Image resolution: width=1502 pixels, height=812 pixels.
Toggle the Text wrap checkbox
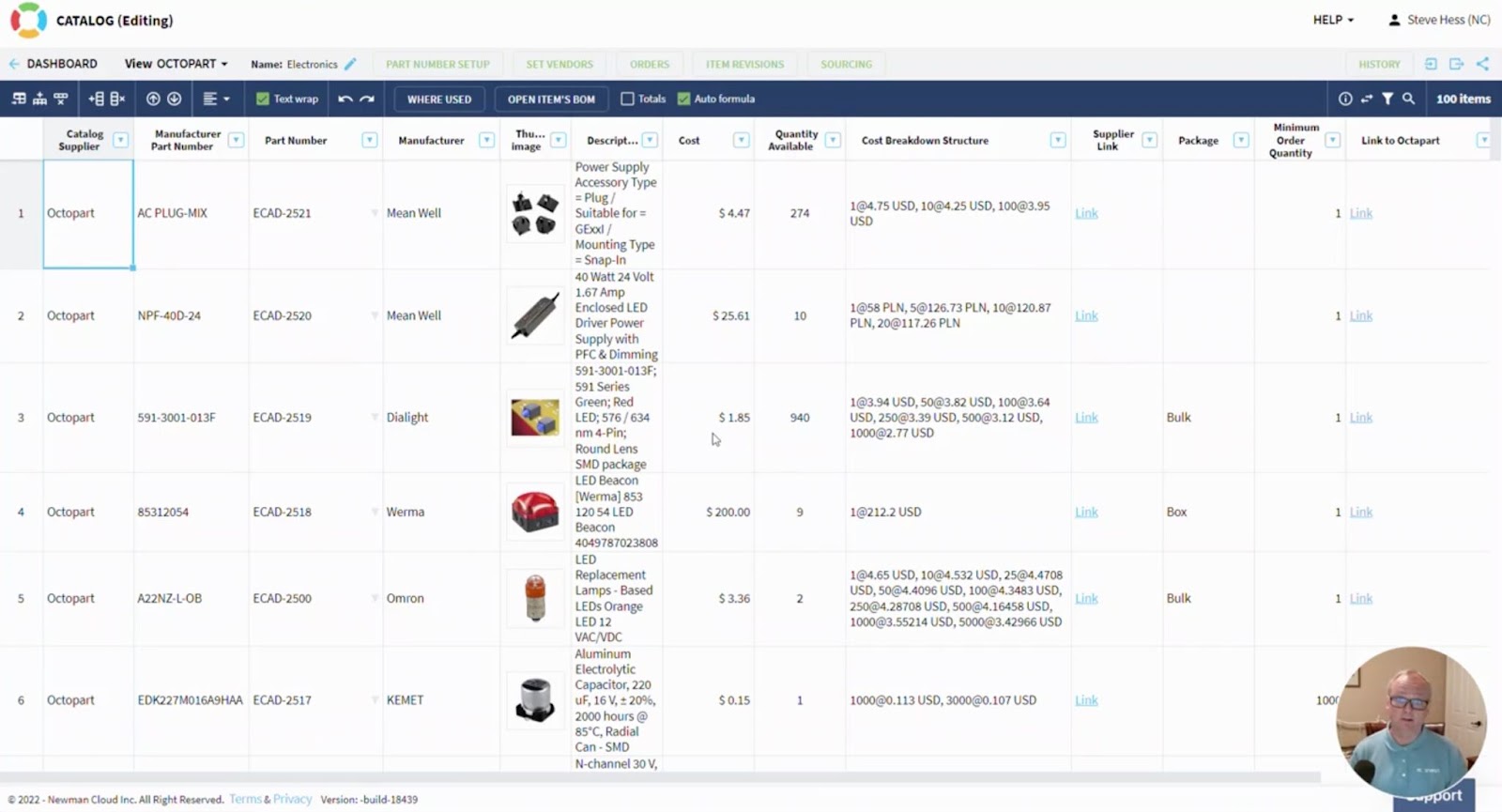coord(263,99)
